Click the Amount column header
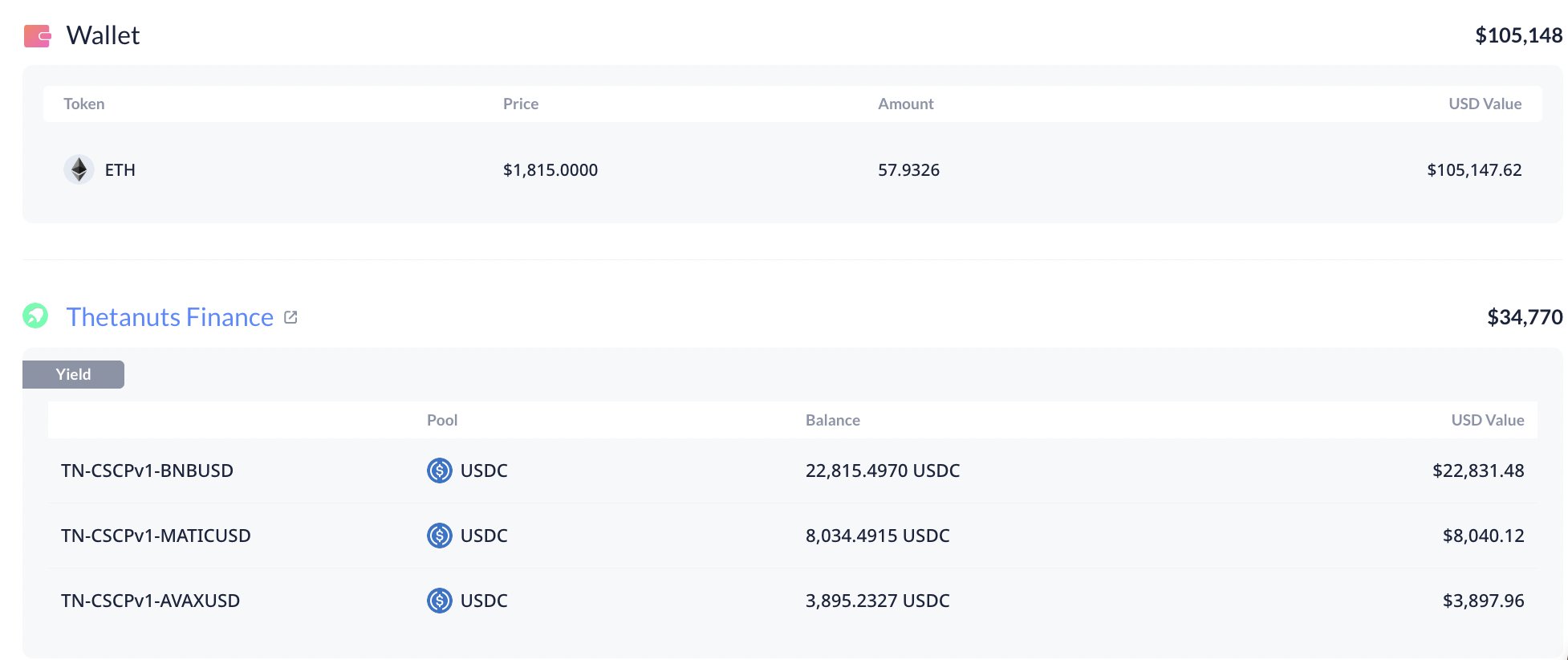Image resolution: width=1568 pixels, height=660 pixels. [x=906, y=104]
